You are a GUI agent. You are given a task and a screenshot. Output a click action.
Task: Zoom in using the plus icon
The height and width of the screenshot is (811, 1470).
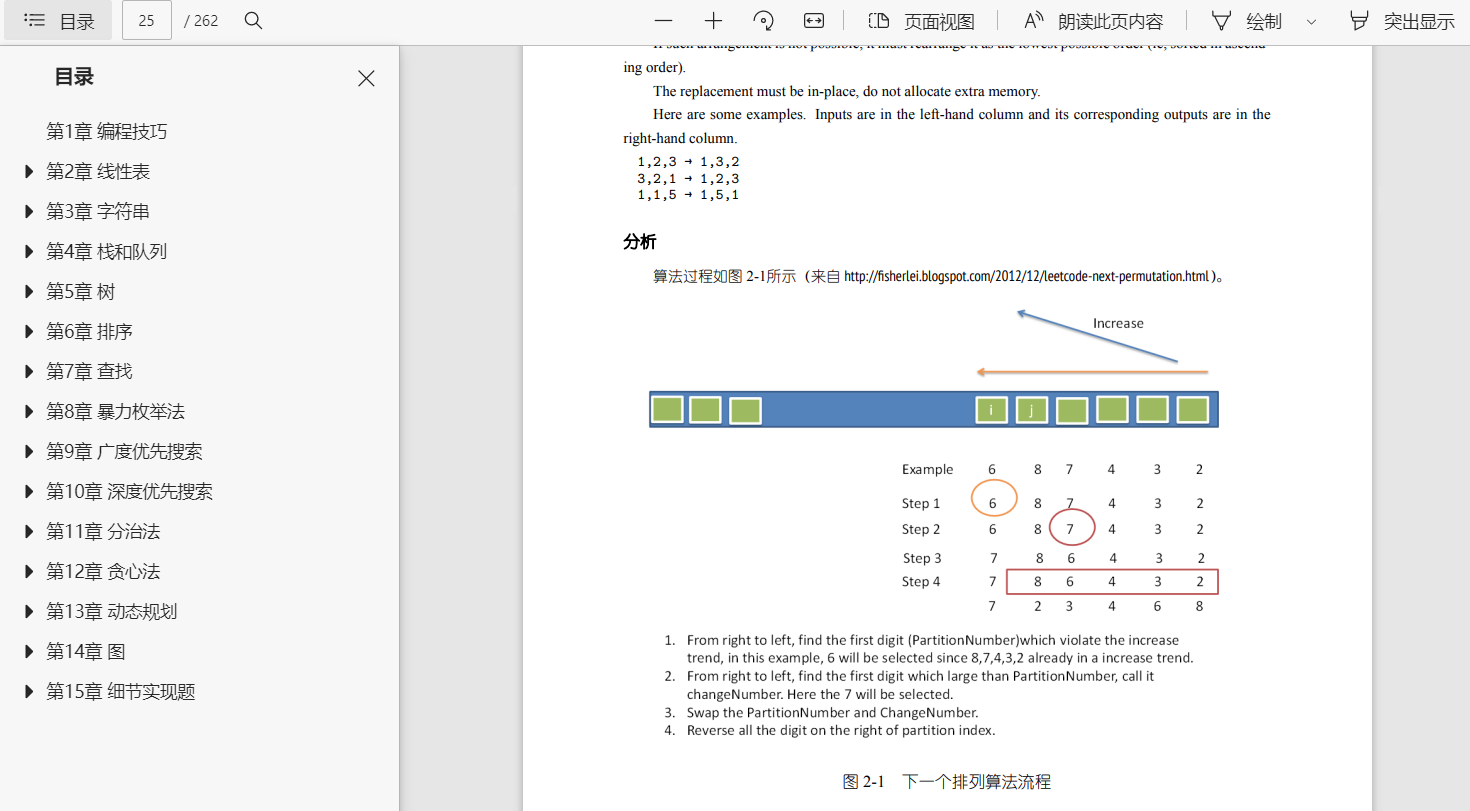click(712, 20)
